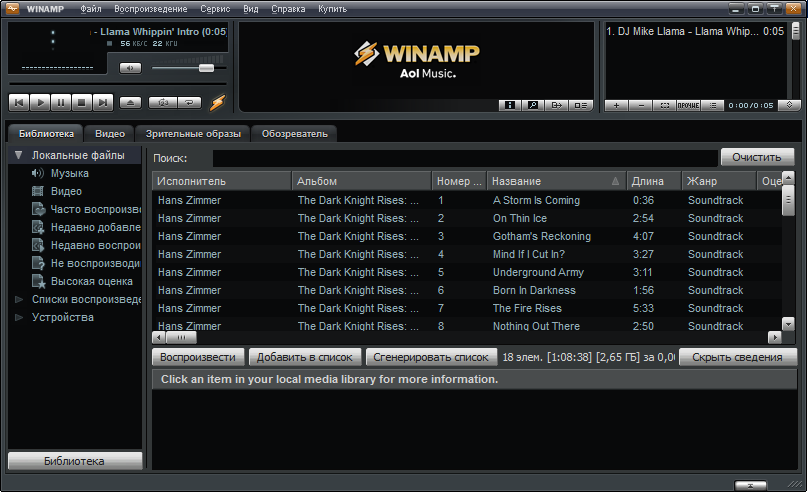Switch to the Зрительные образы tab

[x=193, y=133]
